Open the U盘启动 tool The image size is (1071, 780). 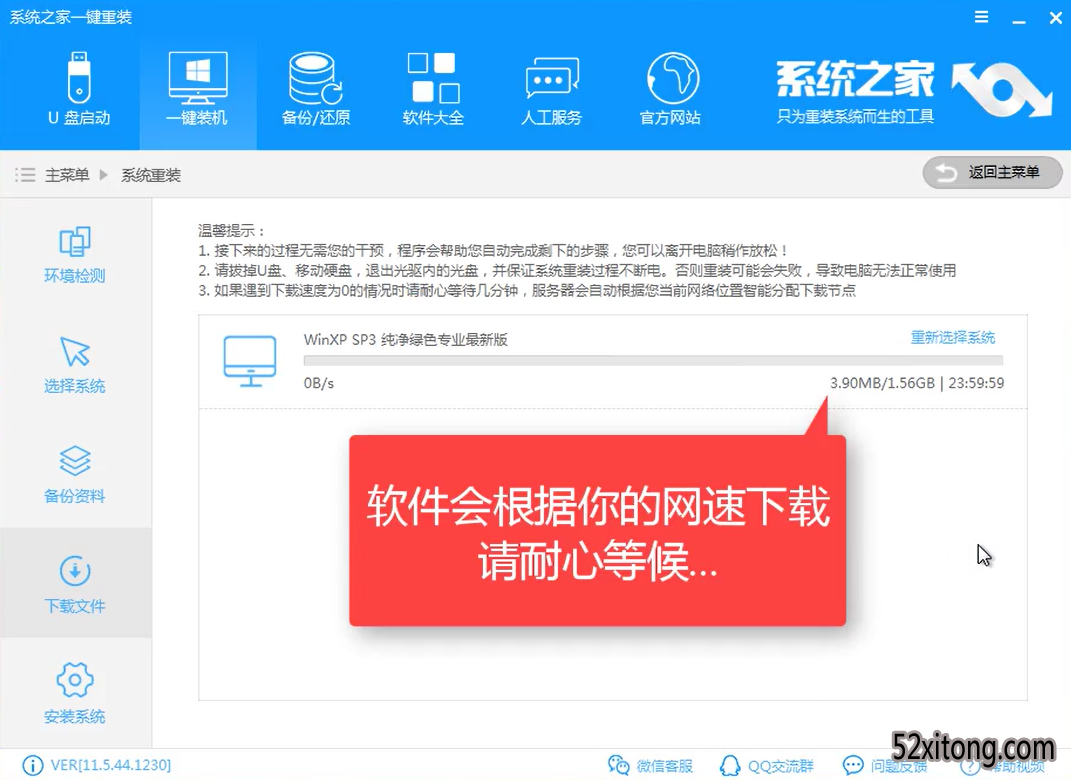[x=79, y=89]
